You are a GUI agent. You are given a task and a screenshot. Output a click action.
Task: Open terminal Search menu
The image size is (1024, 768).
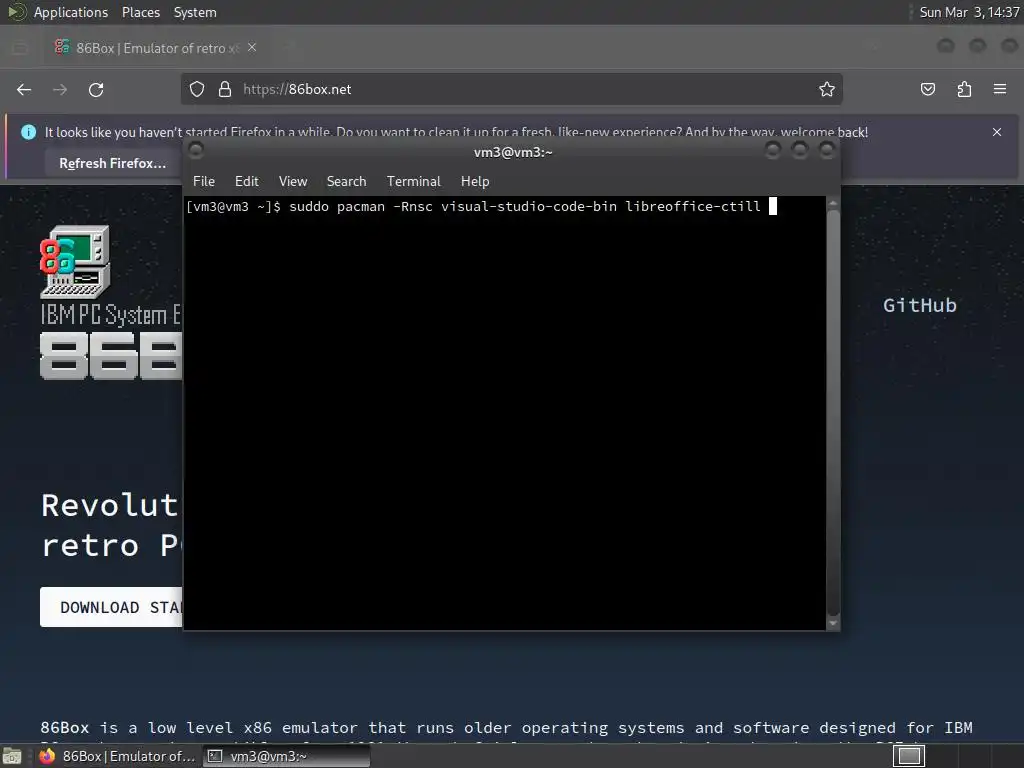pyautogui.click(x=346, y=181)
